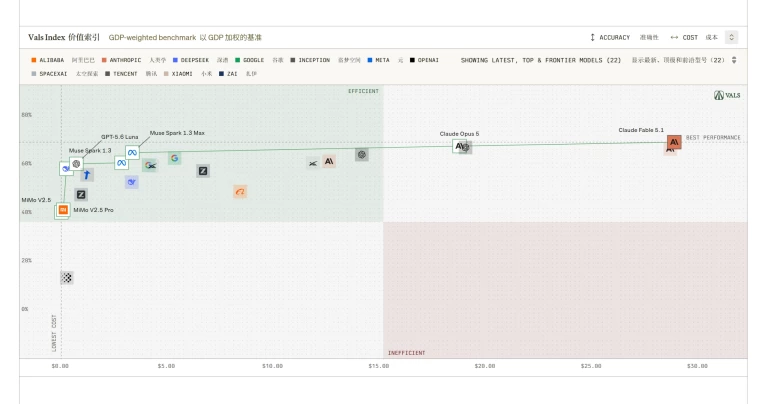Select the Meta marker for Muse Spark 1.3 Max
Viewport: 768px width, 404px height.
(x=132, y=152)
